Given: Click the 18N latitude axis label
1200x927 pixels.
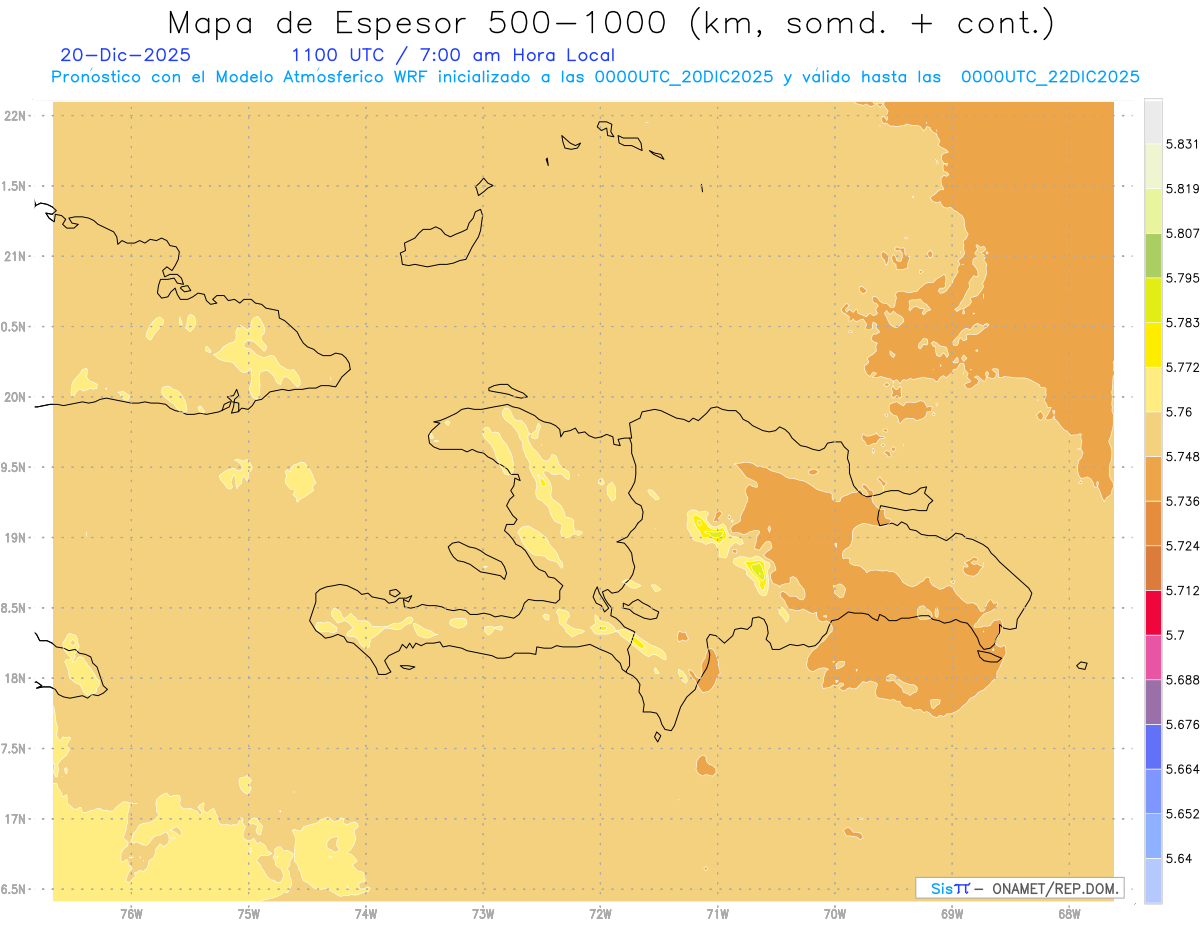Looking at the screenshot, I should point(15,679).
